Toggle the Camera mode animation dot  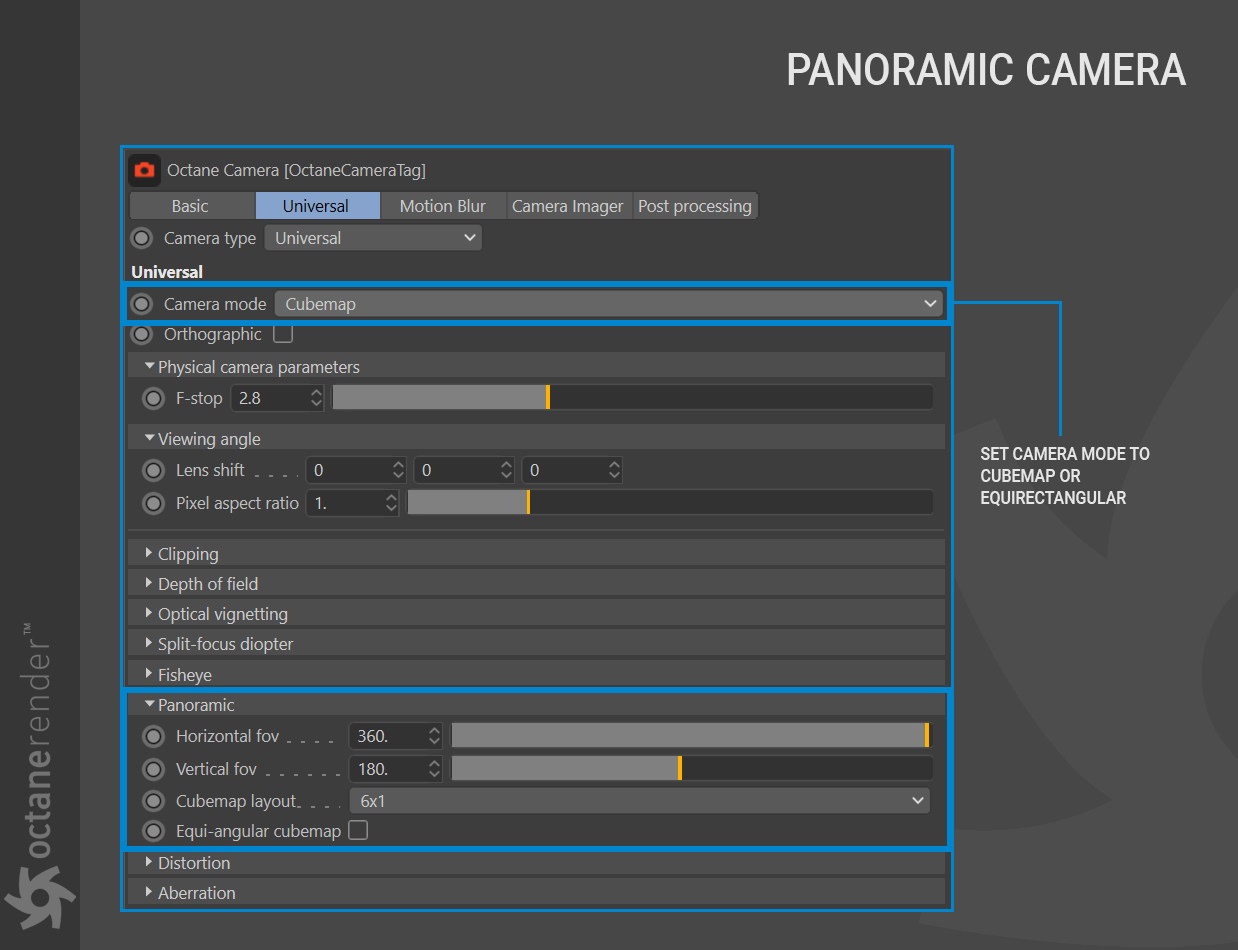click(142, 304)
